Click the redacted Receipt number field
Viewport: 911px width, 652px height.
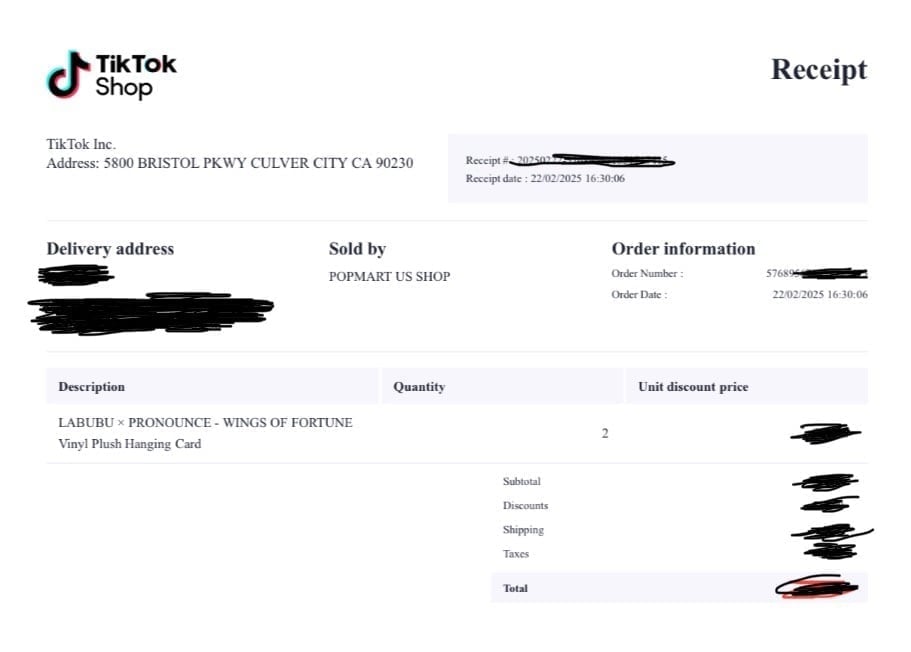tap(569, 160)
